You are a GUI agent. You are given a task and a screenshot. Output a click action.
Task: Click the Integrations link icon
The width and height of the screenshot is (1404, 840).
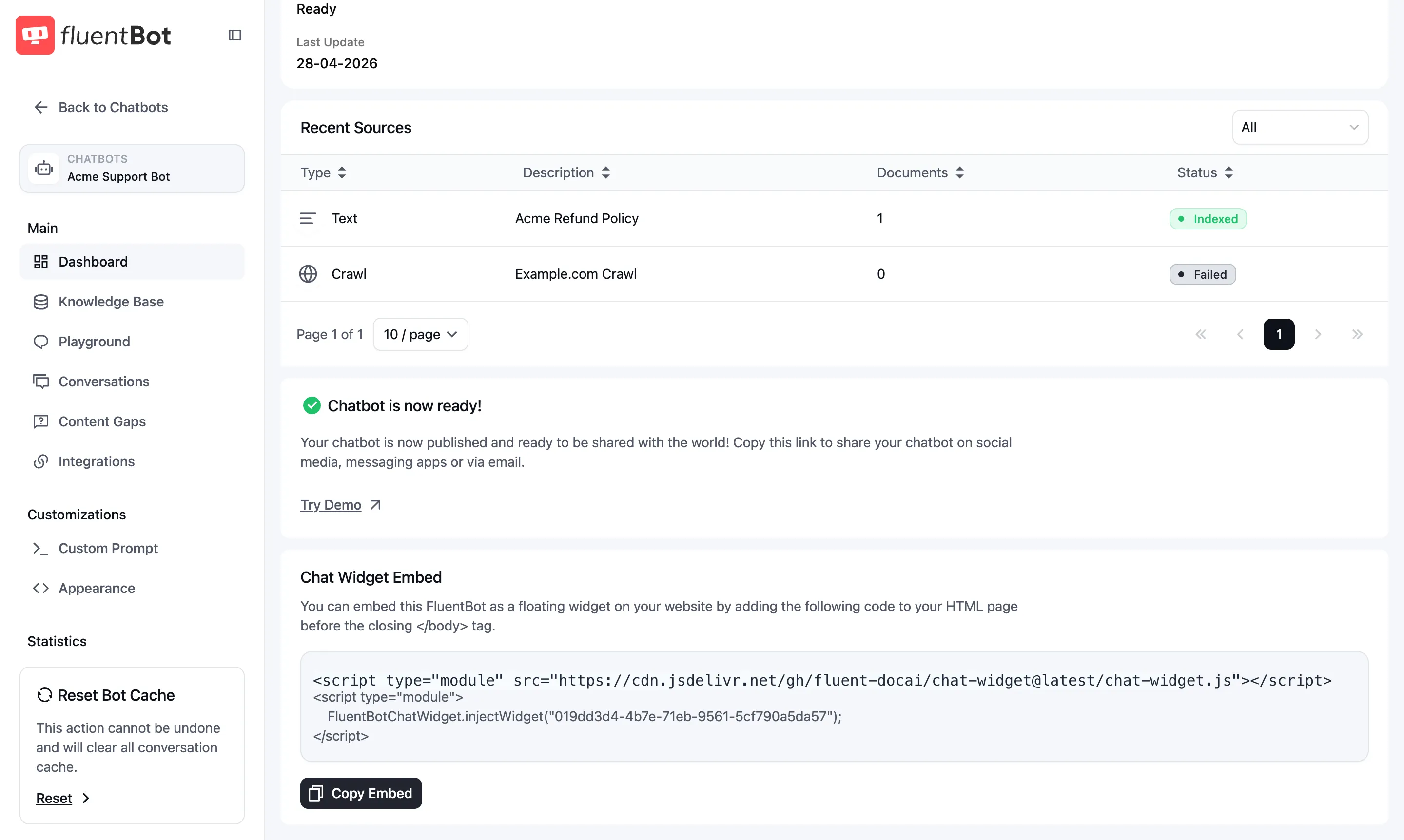point(41,461)
